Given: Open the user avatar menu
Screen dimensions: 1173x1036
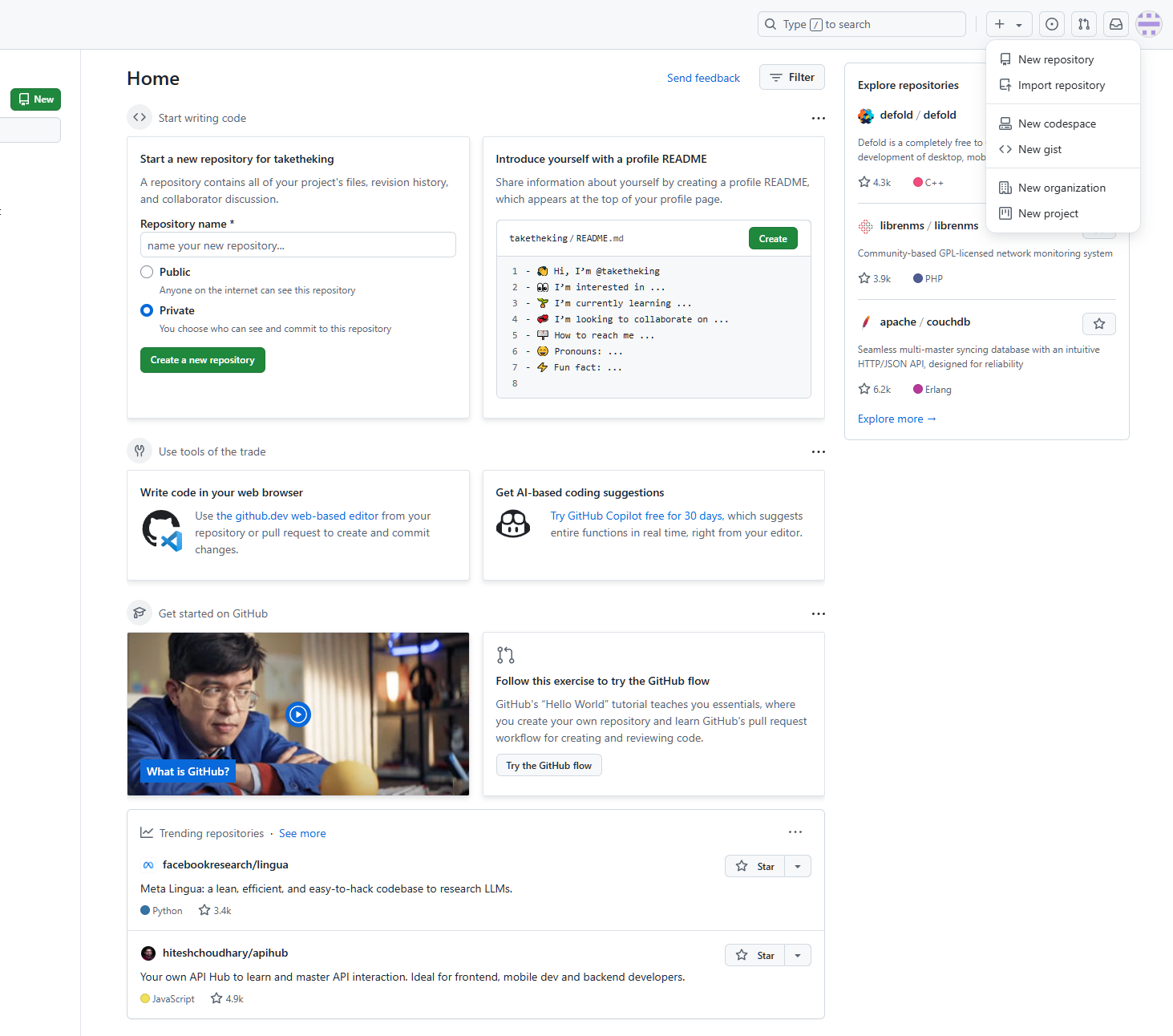Looking at the screenshot, I should point(1149,24).
